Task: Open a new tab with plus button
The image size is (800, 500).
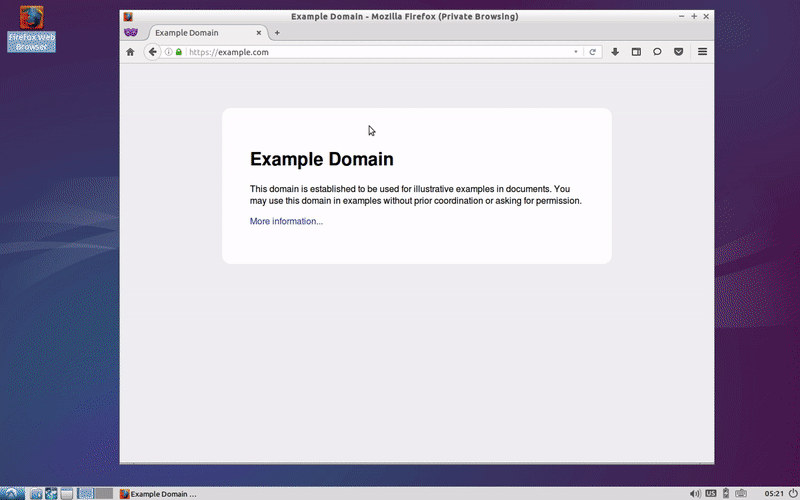Action: (x=277, y=33)
